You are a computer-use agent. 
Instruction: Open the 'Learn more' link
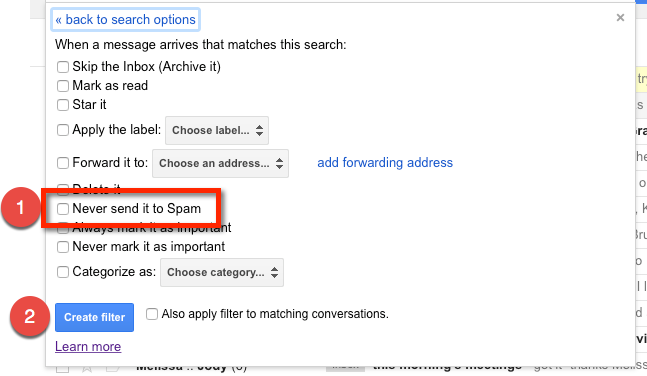[88, 347]
